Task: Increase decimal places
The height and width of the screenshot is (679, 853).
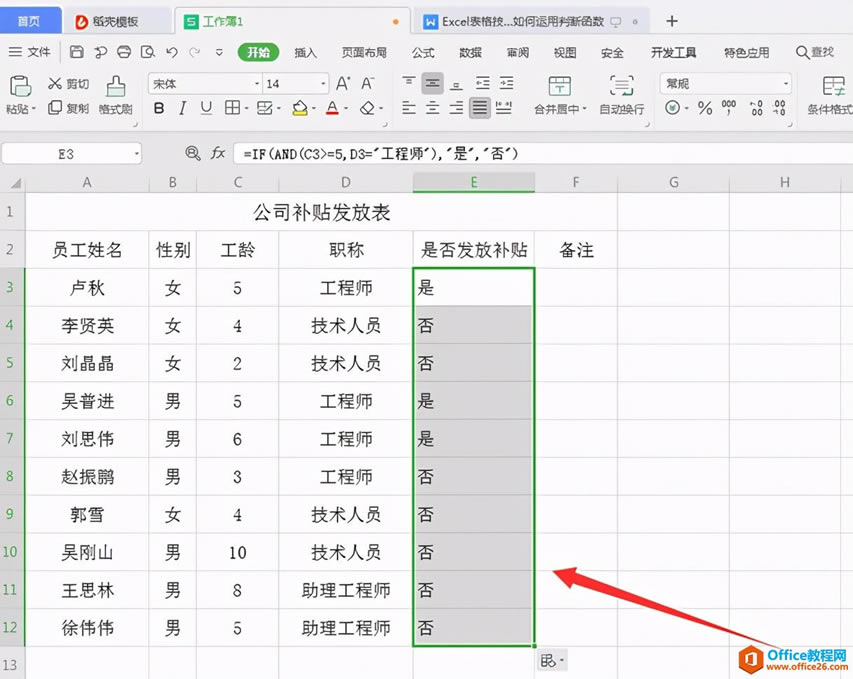Action: pos(756,108)
